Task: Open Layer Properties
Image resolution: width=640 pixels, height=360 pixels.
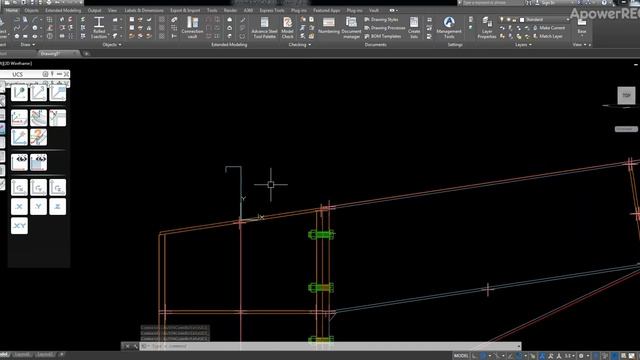Action: point(487,28)
